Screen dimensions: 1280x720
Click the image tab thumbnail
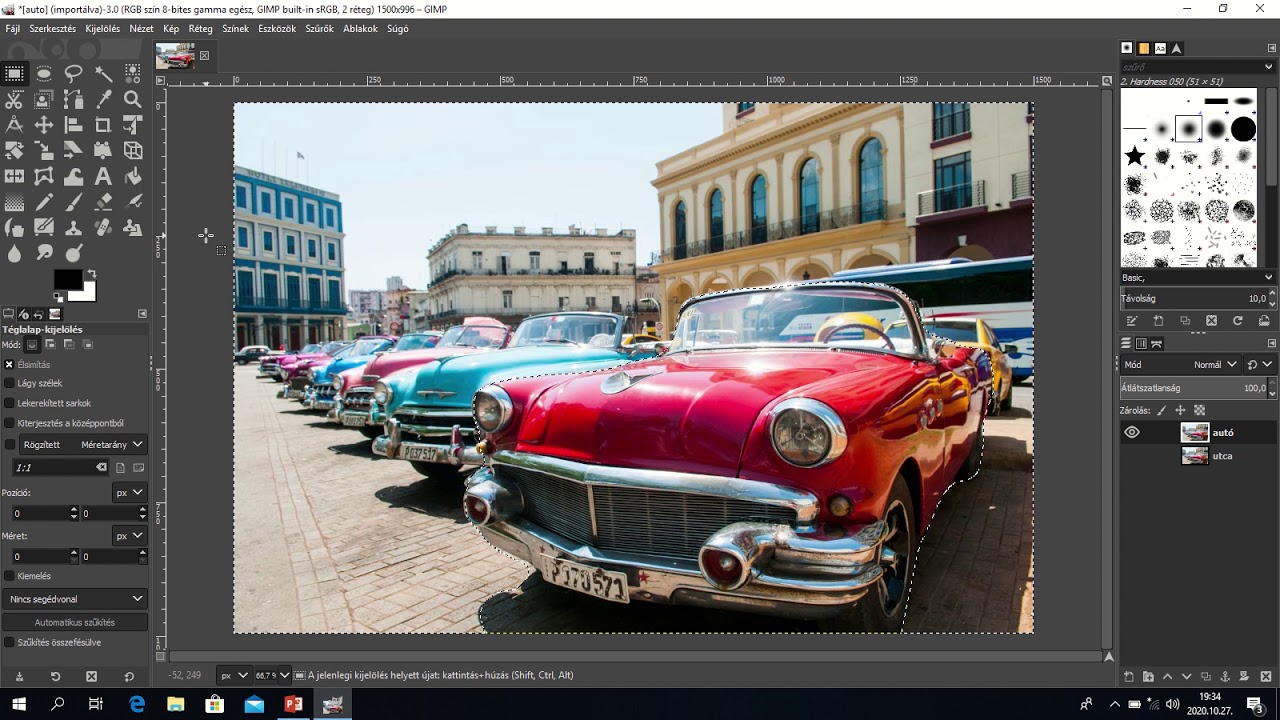[x=175, y=56]
